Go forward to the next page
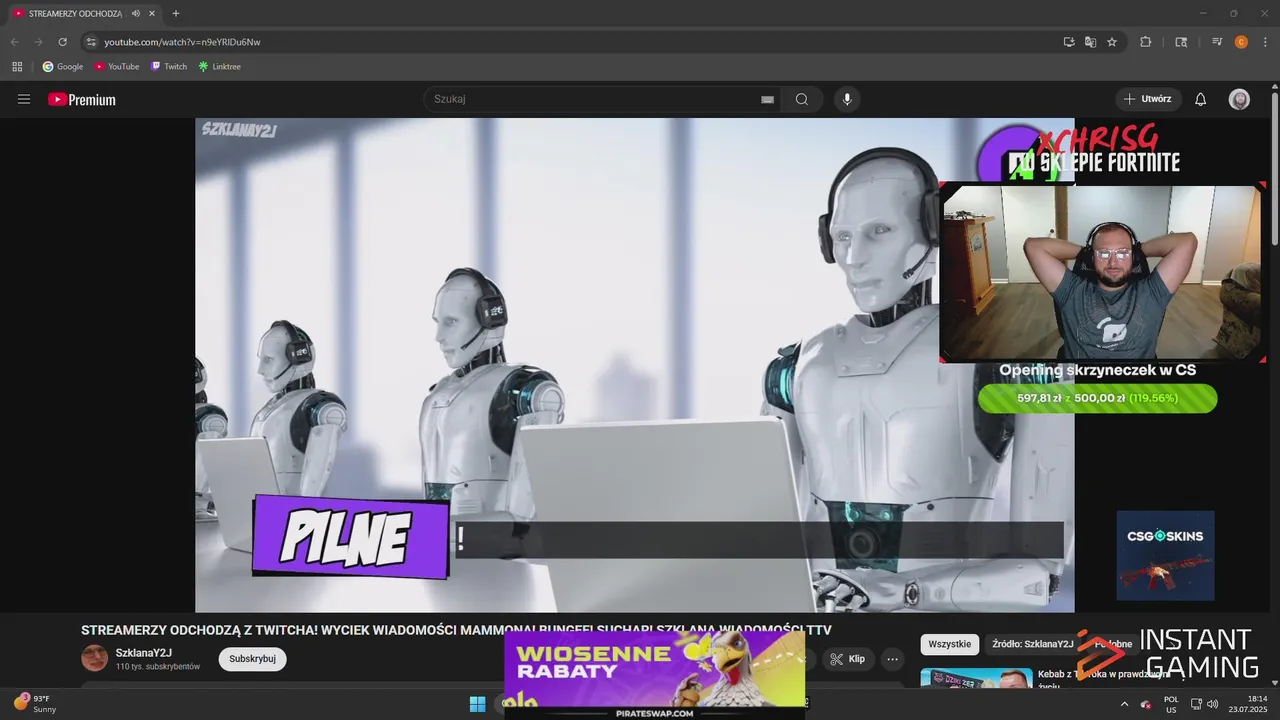 pyautogui.click(x=38, y=42)
